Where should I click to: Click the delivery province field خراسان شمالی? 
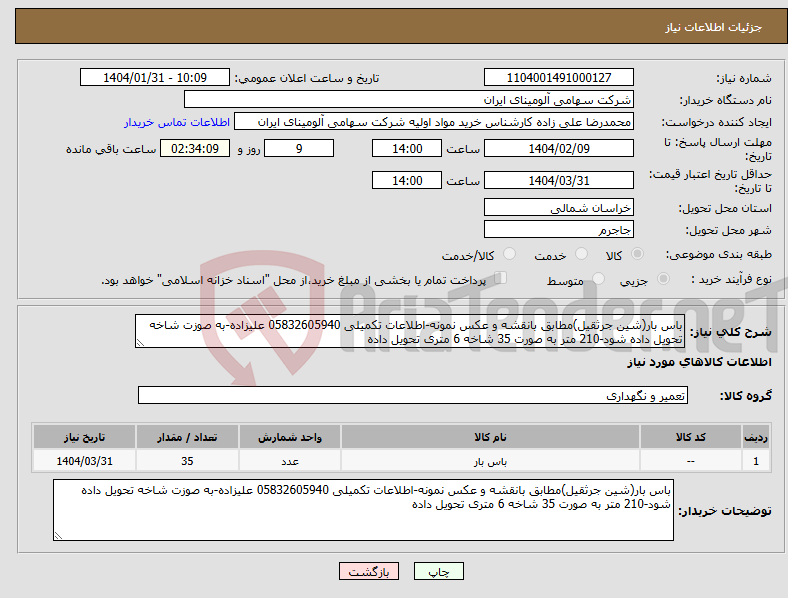559,208
